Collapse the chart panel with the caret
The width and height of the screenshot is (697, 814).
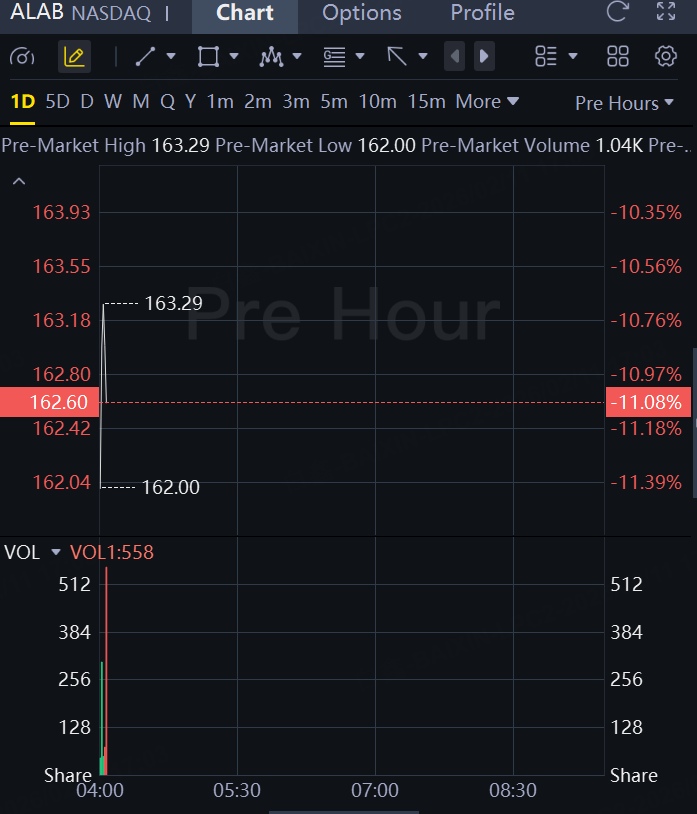point(18,182)
